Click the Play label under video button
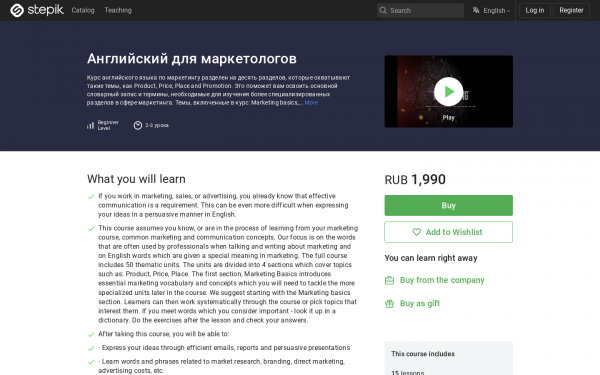The width and height of the screenshot is (600, 375). (448, 117)
